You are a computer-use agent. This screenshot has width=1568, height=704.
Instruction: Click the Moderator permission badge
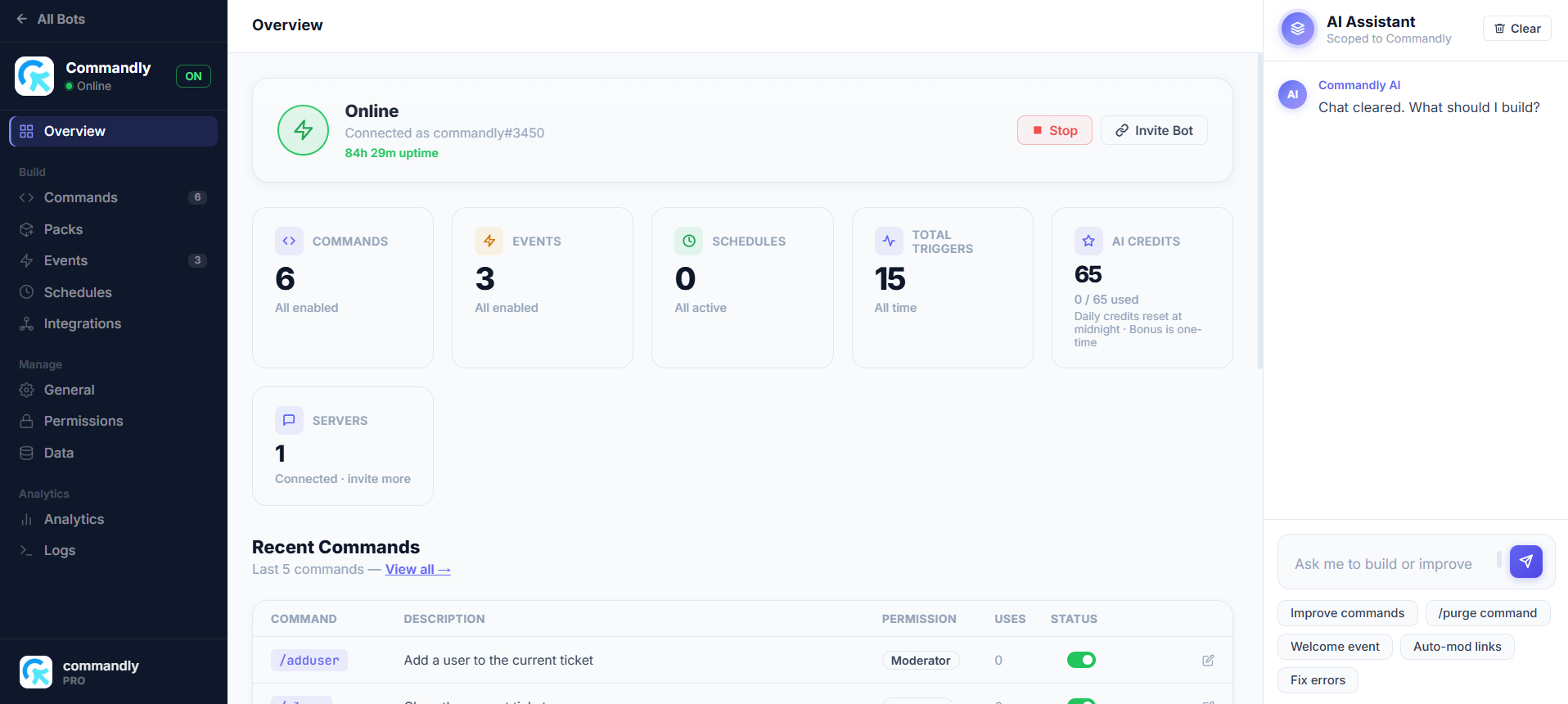[921, 660]
